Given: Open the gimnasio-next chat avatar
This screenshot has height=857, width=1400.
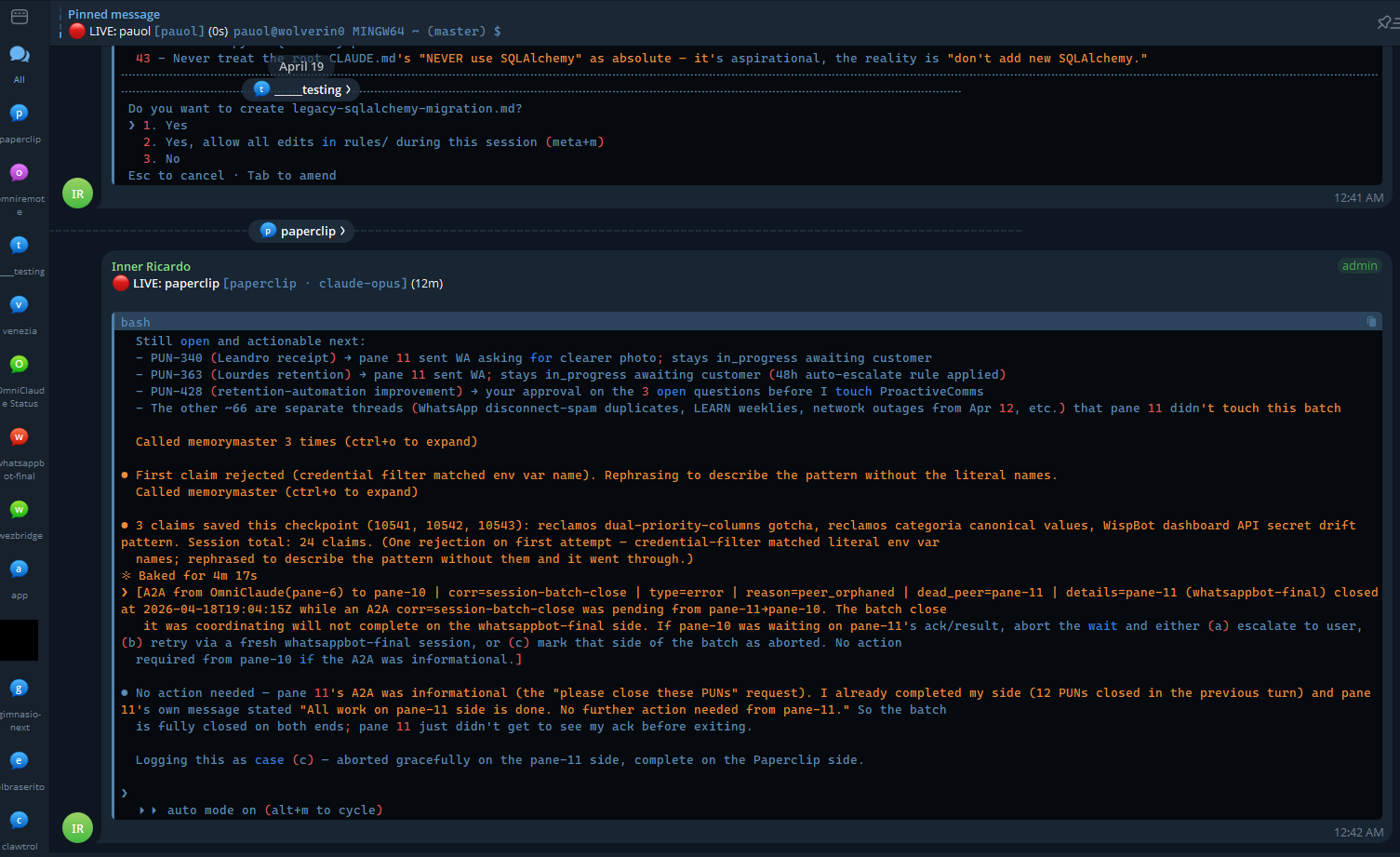Looking at the screenshot, I should click(20, 688).
